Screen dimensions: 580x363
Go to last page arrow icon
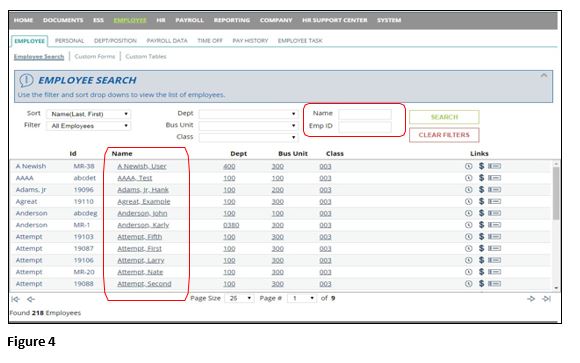[546, 299]
